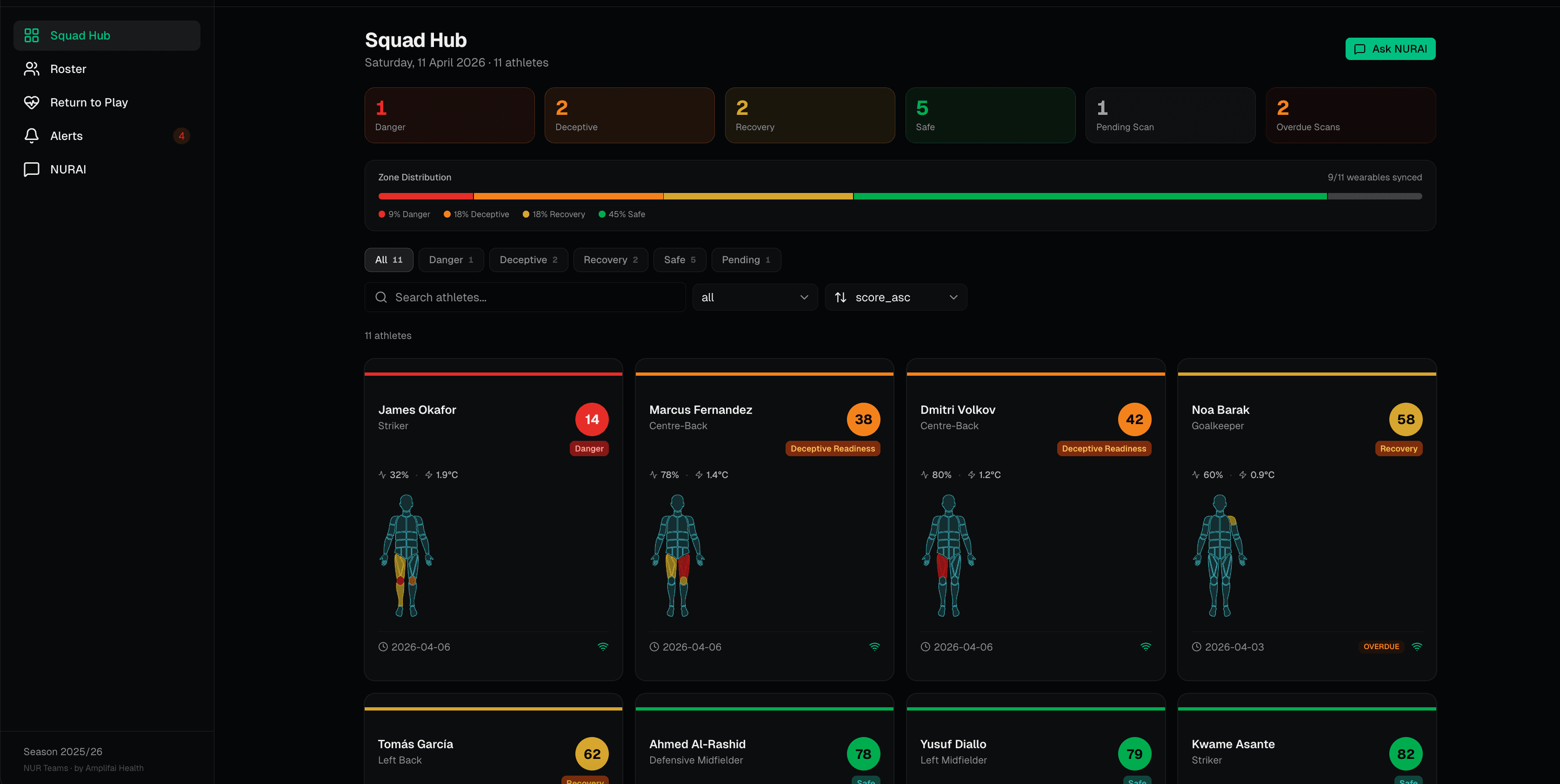Screen dimensions: 1560x784
Task: Toggle the Deceptive filter chip
Action: pyautogui.click(x=528, y=260)
